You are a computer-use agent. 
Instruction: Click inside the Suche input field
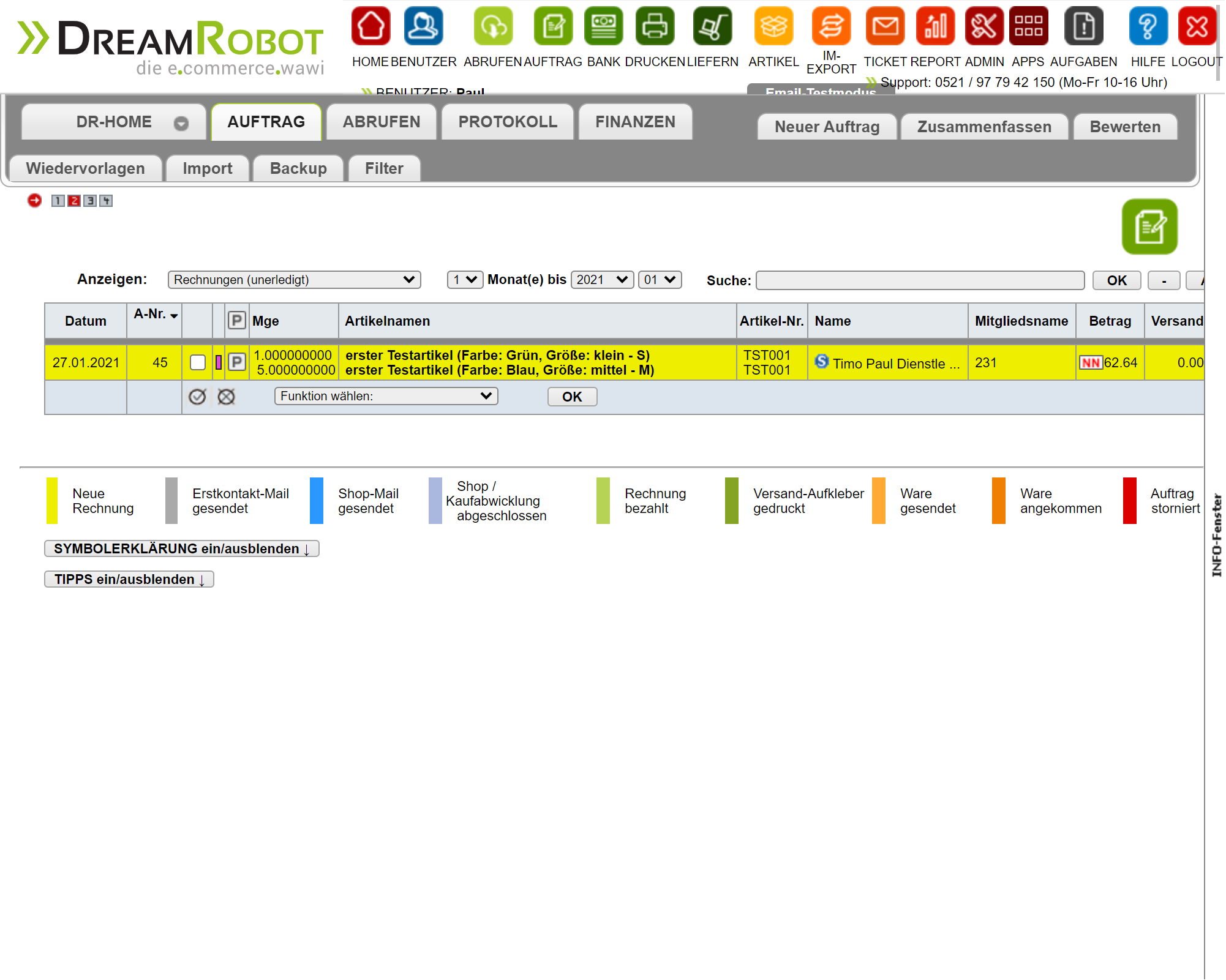pyautogui.click(x=919, y=280)
